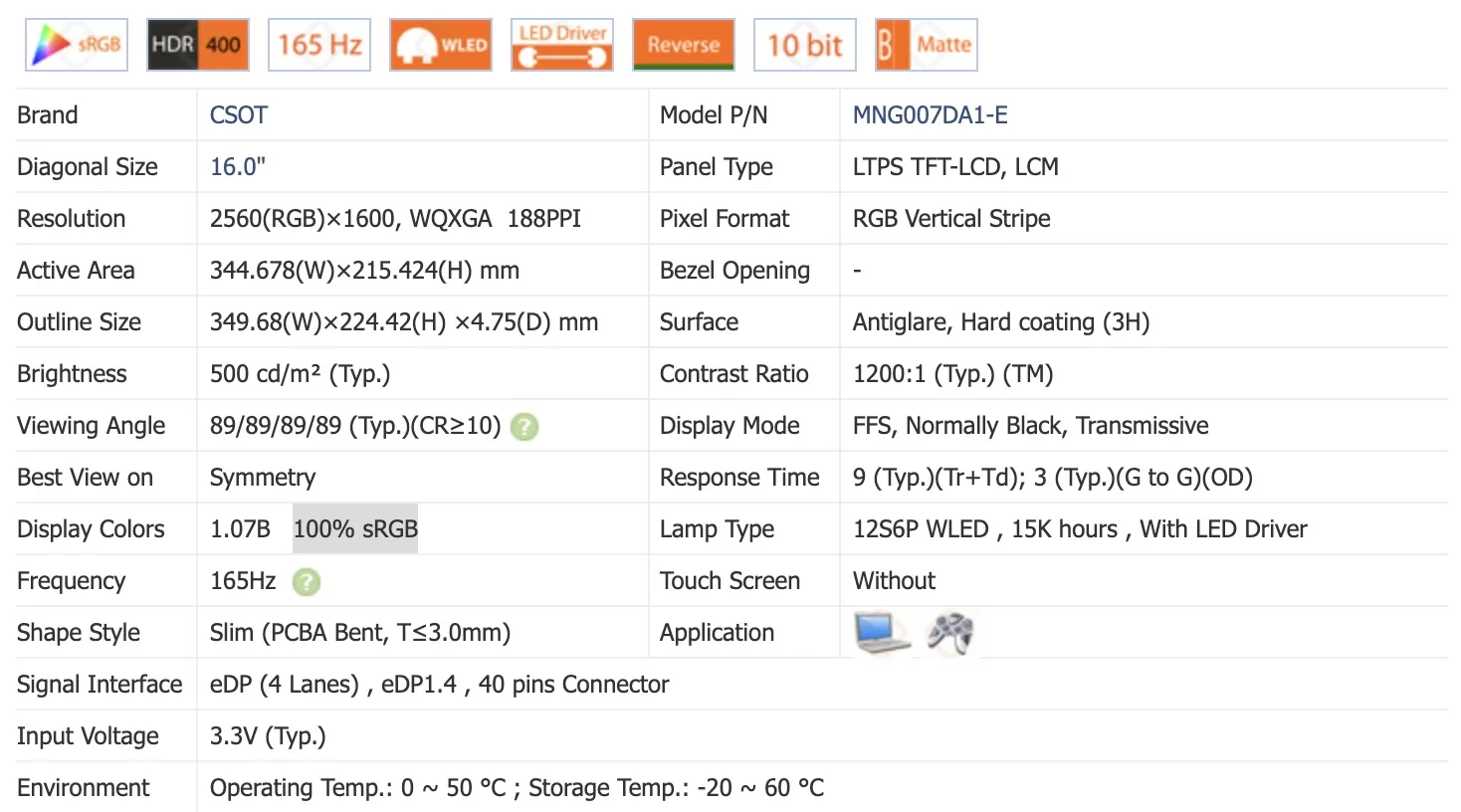
Task: Click the FFS, Normally Black, Transmissive value
Action: coord(1030,426)
